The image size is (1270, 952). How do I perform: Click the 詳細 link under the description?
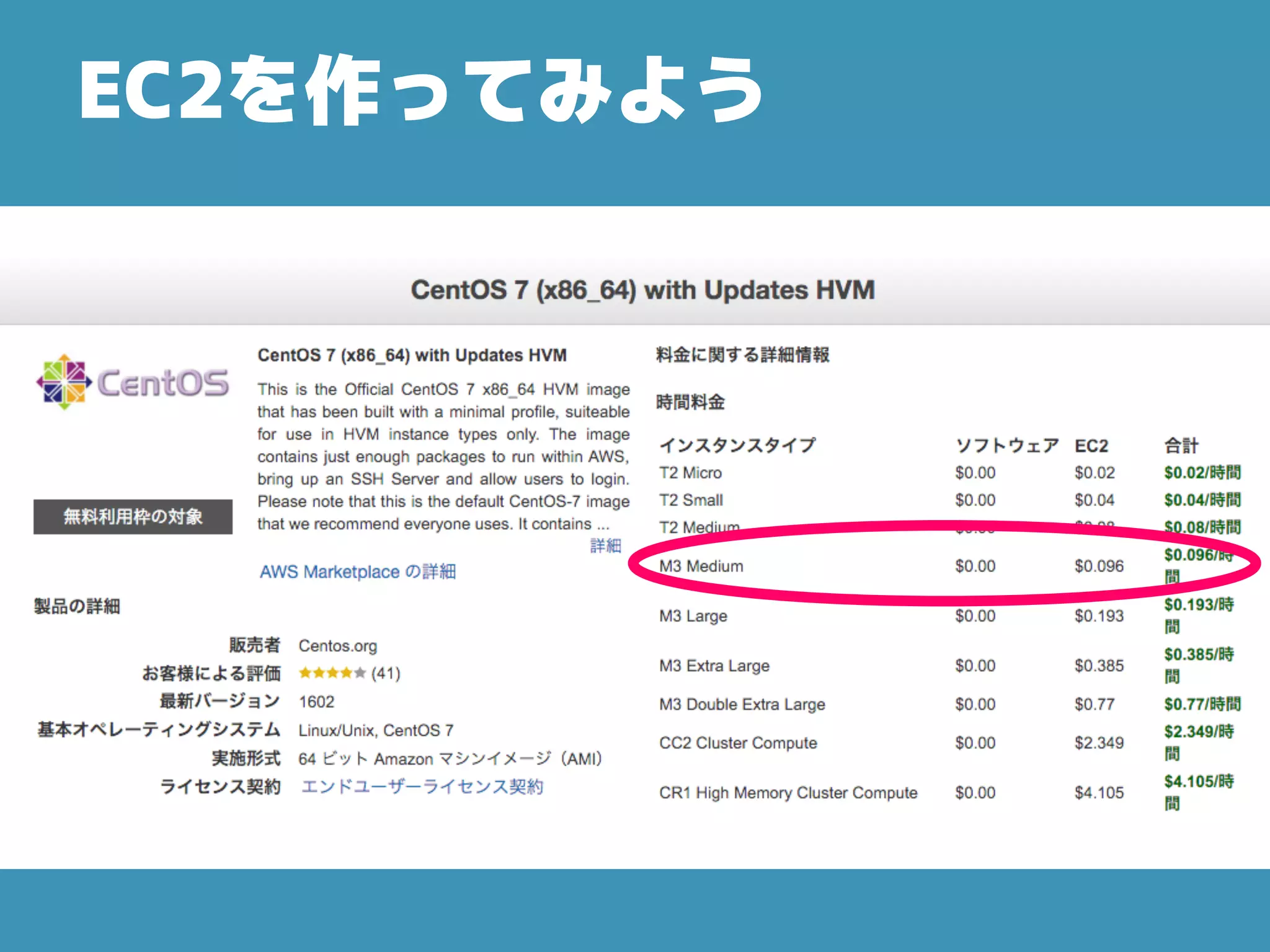click(605, 545)
